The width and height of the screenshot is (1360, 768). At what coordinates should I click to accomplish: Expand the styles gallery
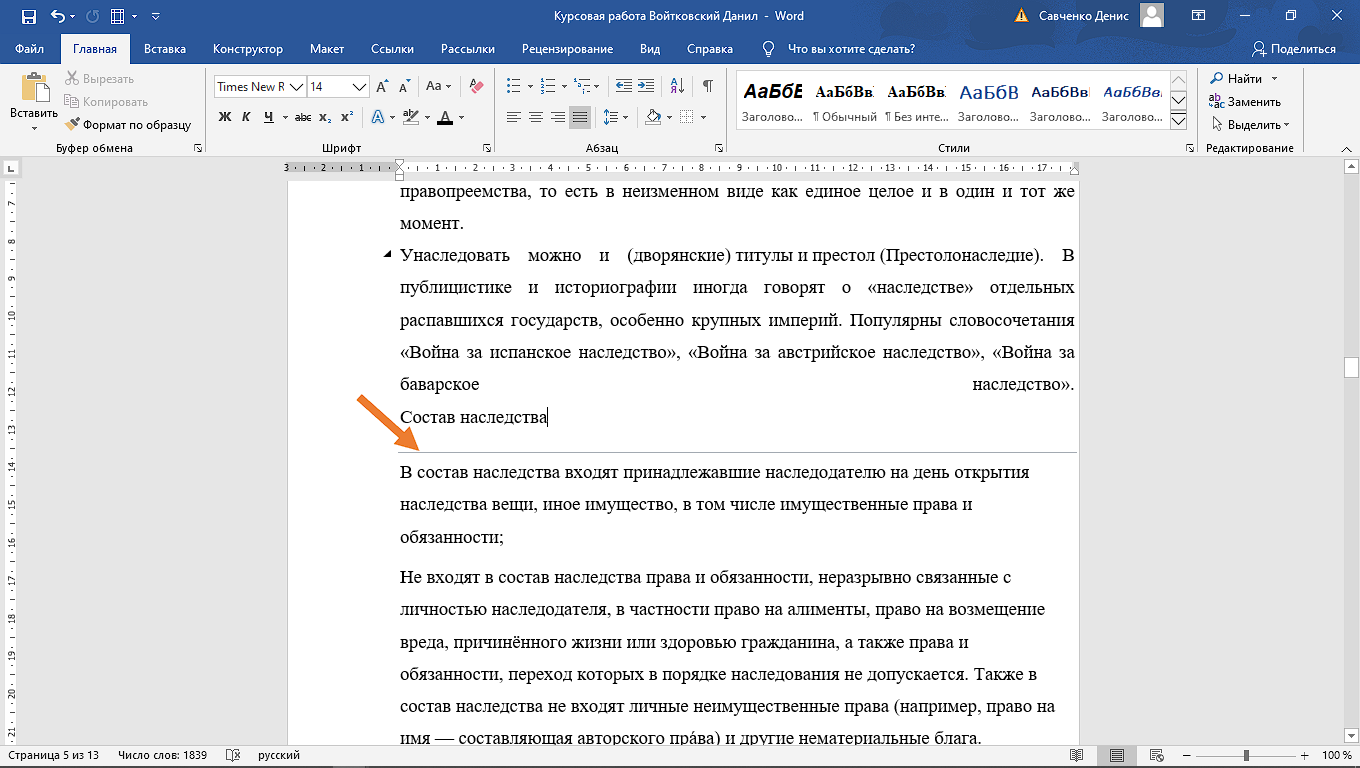[1178, 120]
